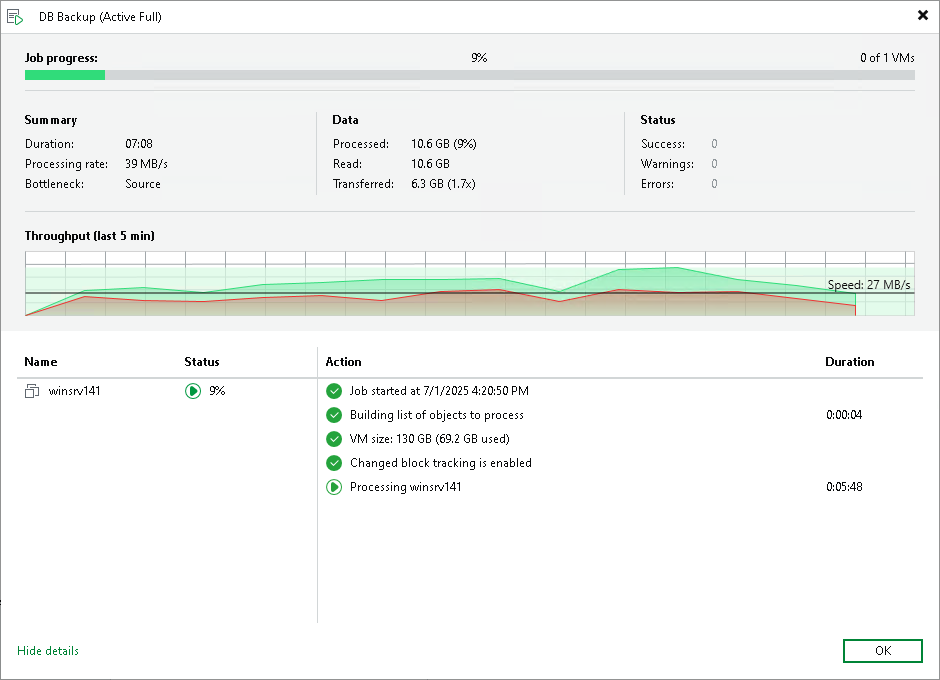The width and height of the screenshot is (940, 680).
Task: Collapse the log with Hide details
Action: tap(48, 651)
